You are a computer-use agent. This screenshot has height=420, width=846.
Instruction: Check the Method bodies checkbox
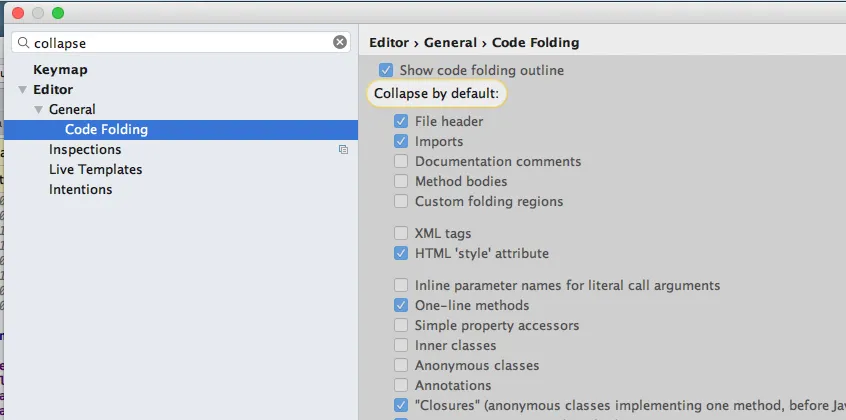pyautogui.click(x=402, y=182)
